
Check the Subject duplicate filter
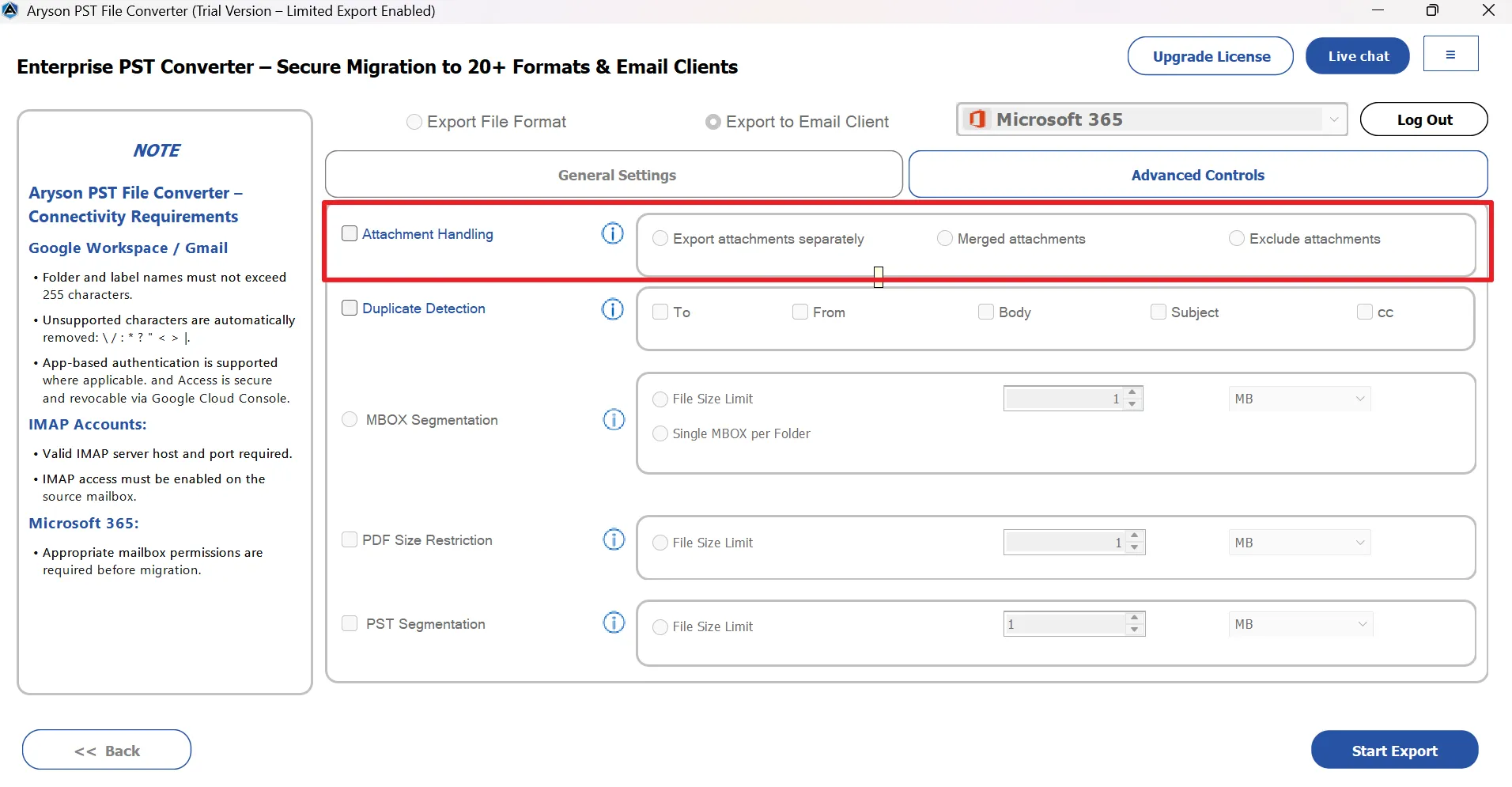1159,312
